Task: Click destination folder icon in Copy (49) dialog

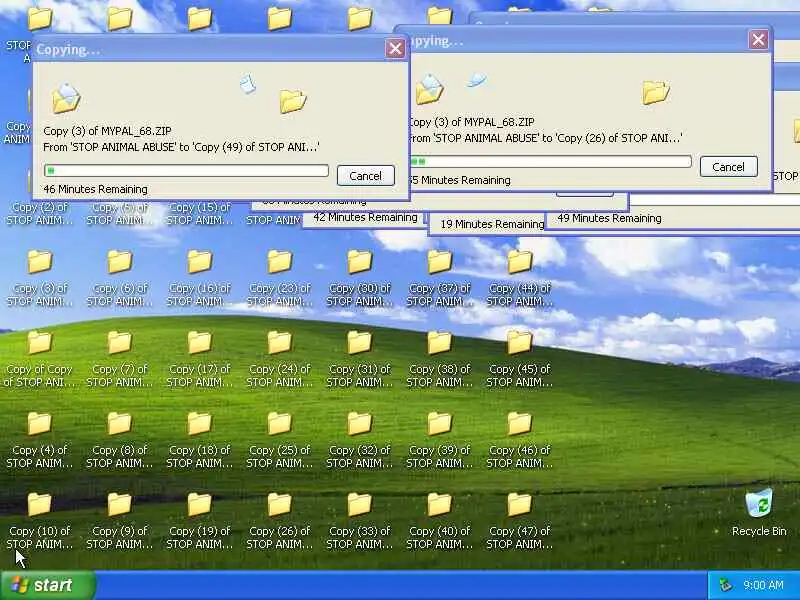Action: (x=293, y=101)
